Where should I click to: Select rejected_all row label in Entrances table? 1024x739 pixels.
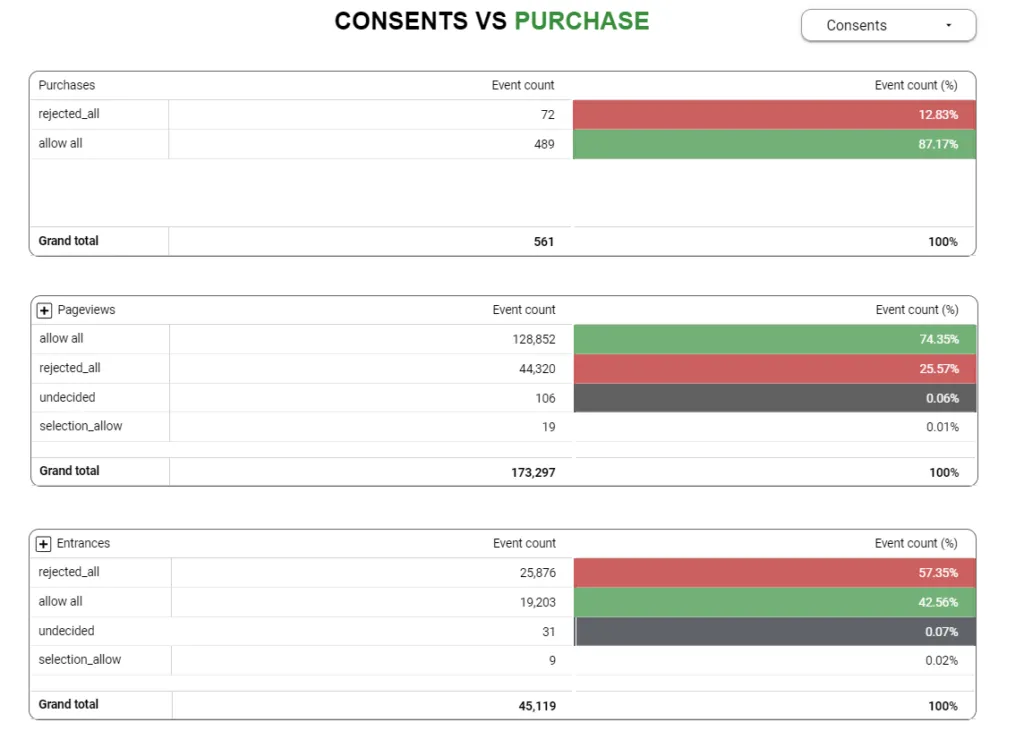[x=69, y=573]
